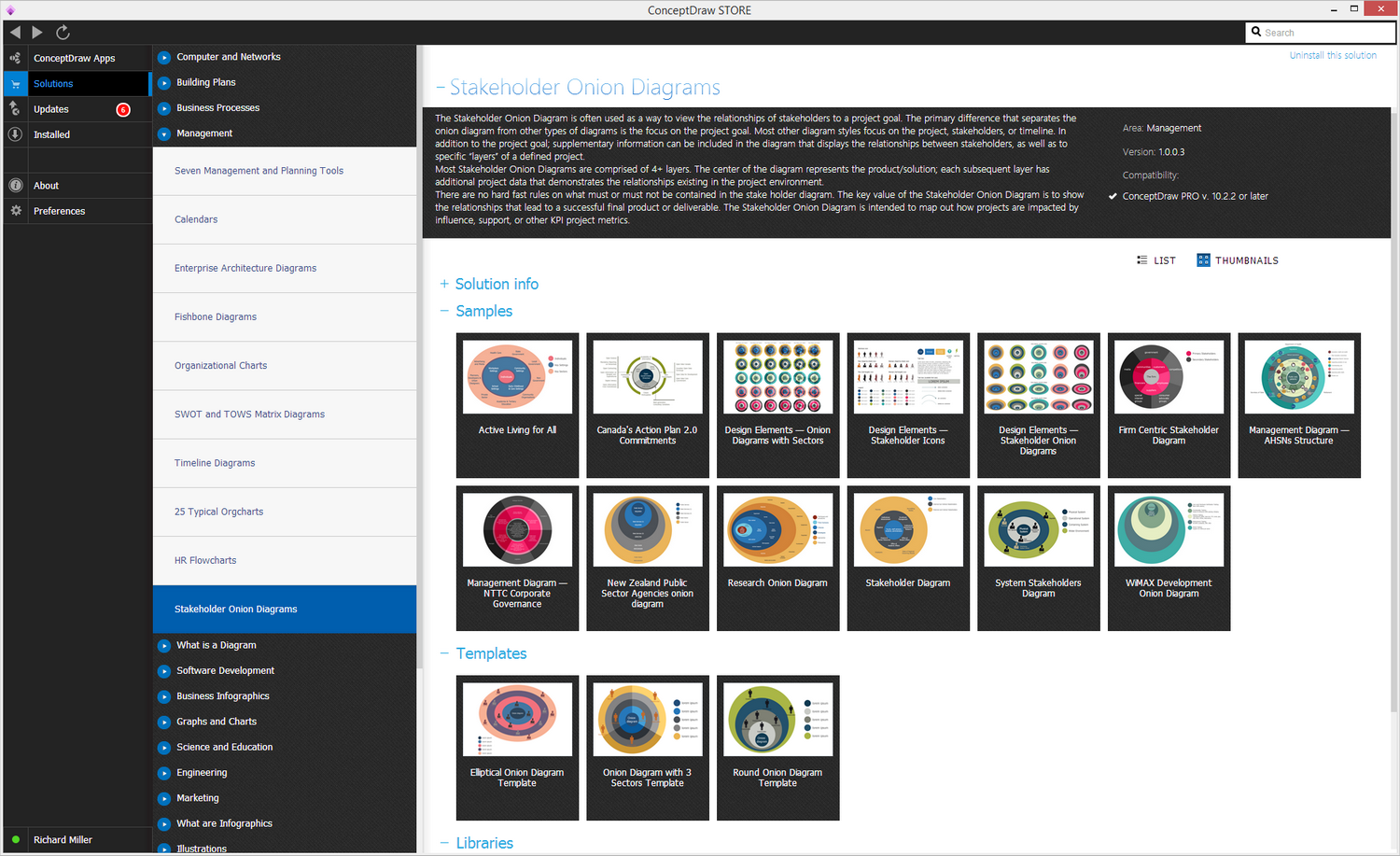1400x856 pixels.
Task: Open the Research Onion Diagram sample
Action: tap(778, 558)
